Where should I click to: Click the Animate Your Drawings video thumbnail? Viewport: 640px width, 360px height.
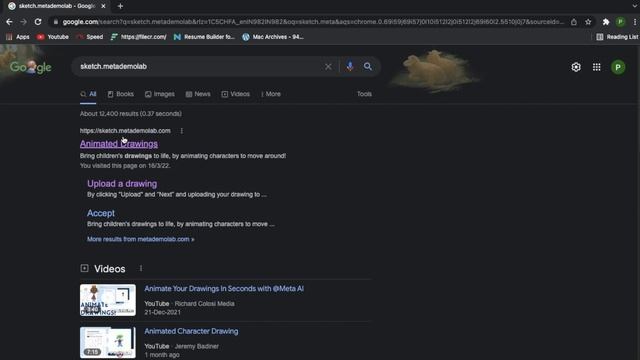point(108,300)
